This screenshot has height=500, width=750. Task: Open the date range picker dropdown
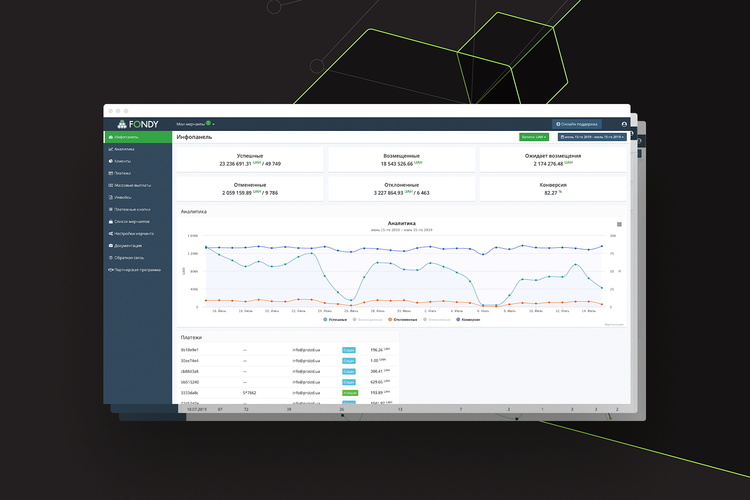(592, 137)
